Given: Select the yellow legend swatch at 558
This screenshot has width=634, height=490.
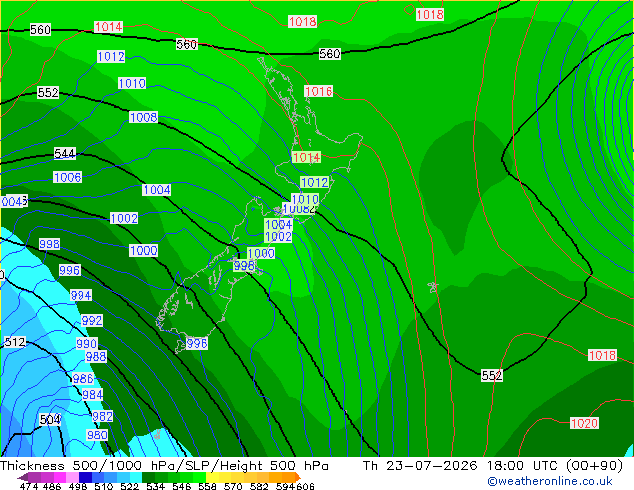Looking at the screenshot, I should 212,477.
